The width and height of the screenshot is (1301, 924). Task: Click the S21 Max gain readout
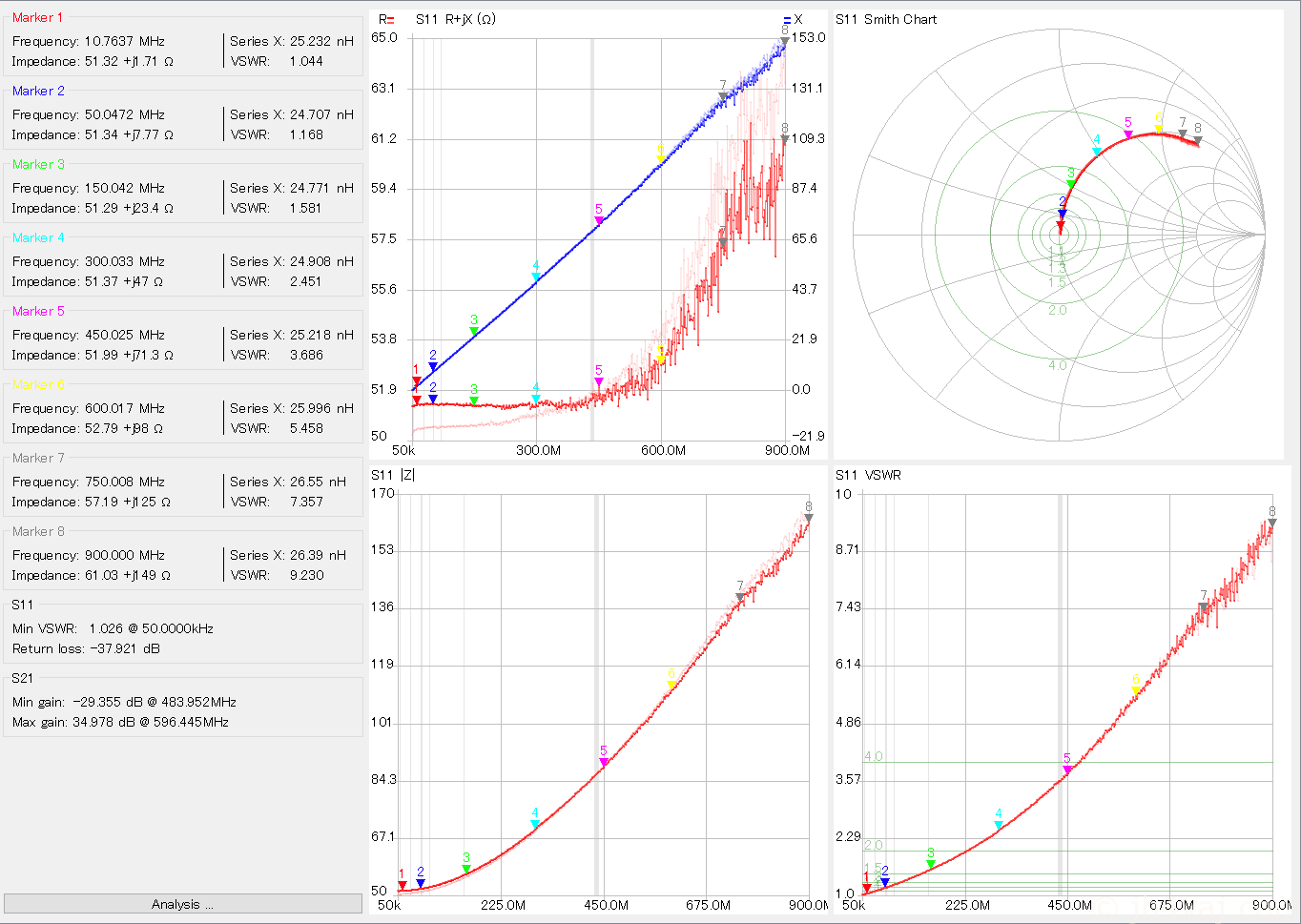pyautogui.click(x=120, y=722)
